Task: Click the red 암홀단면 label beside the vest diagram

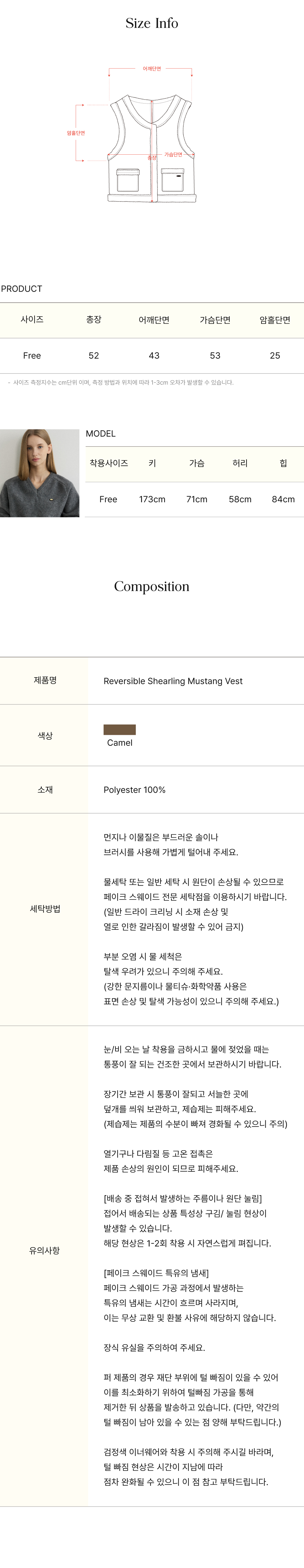Action: [x=75, y=133]
